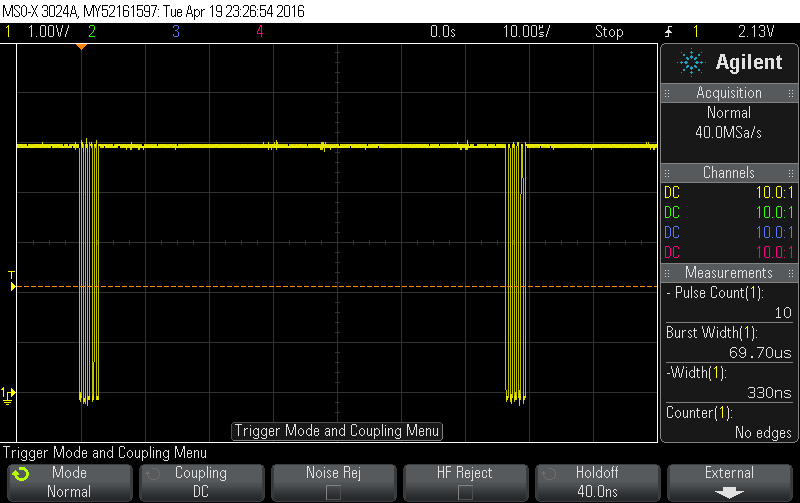Open the Measurements panel header
The height and width of the screenshot is (503, 800).
tap(729, 273)
